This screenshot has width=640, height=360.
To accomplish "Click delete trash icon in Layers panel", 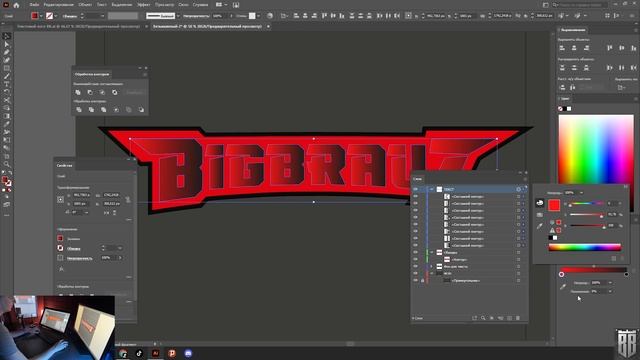I will pos(518,318).
